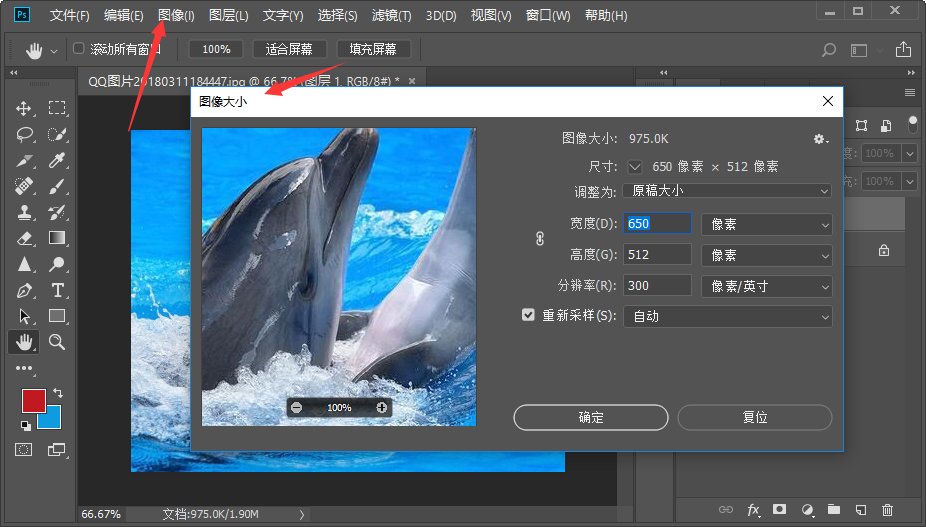926x527 pixels.
Task: Click the layer lock icon
Action: pyautogui.click(x=883, y=251)
